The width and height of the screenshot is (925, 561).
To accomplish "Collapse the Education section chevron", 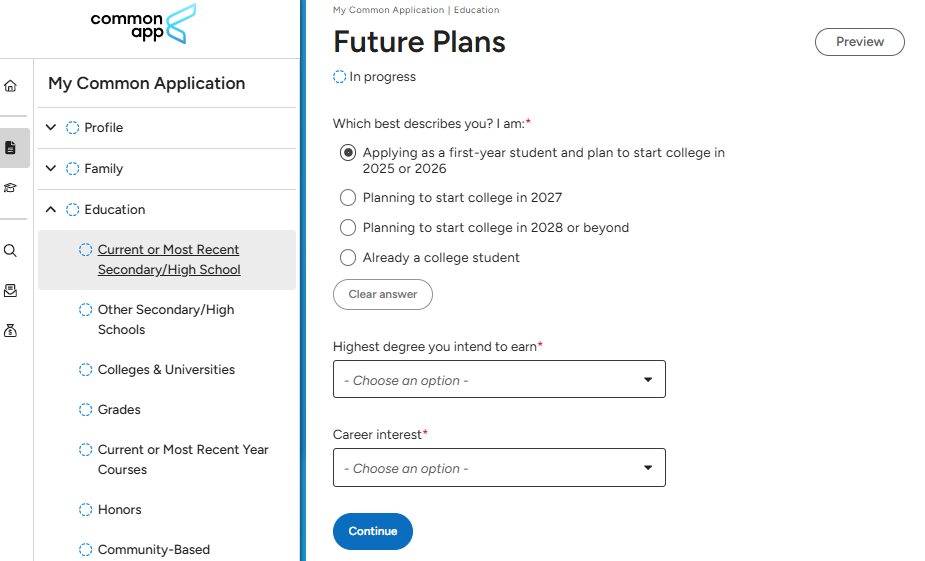I will click(x=52, y=210).
